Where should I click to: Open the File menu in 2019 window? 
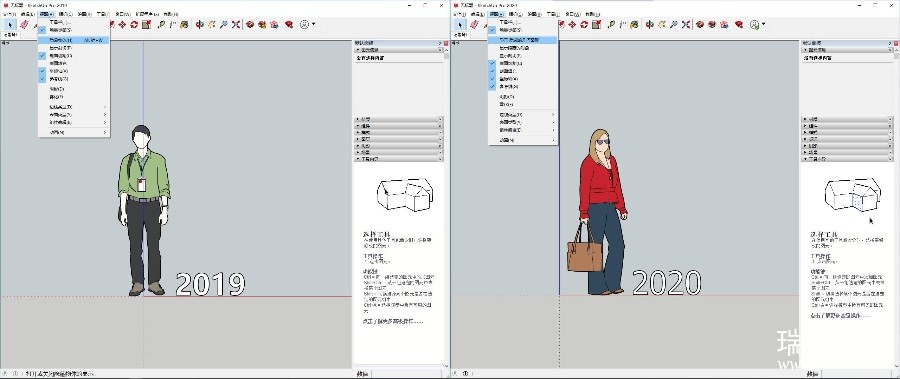(10, 14)
